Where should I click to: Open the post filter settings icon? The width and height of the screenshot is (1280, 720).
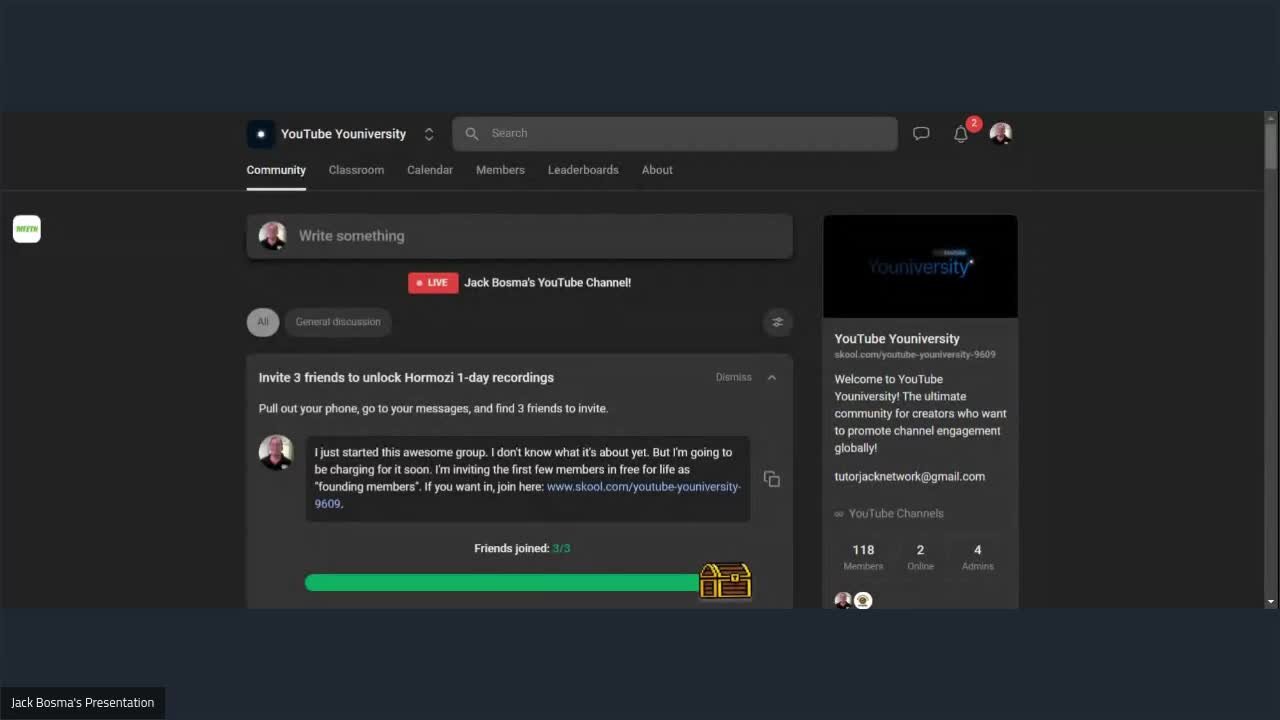(778, 322)
